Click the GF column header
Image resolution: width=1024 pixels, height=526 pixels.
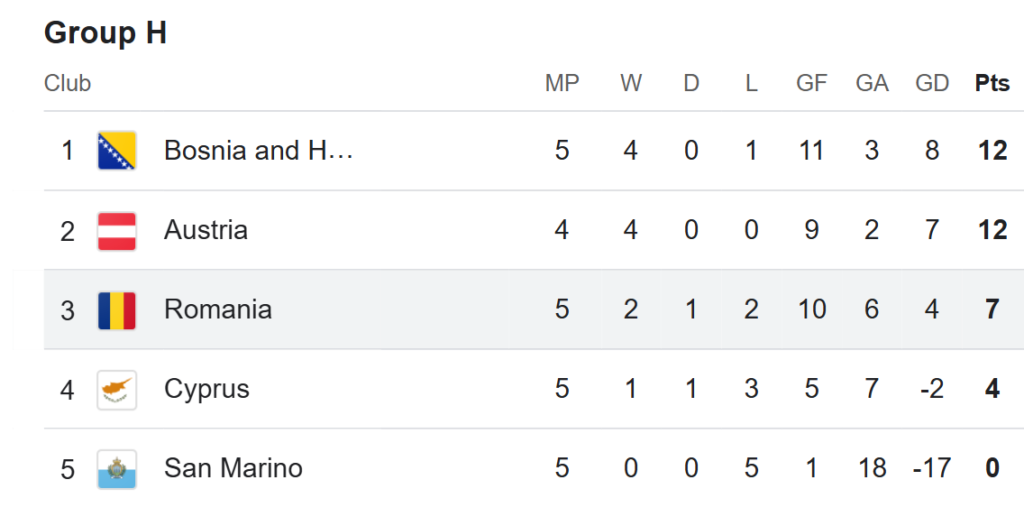[x=812, y=83]
